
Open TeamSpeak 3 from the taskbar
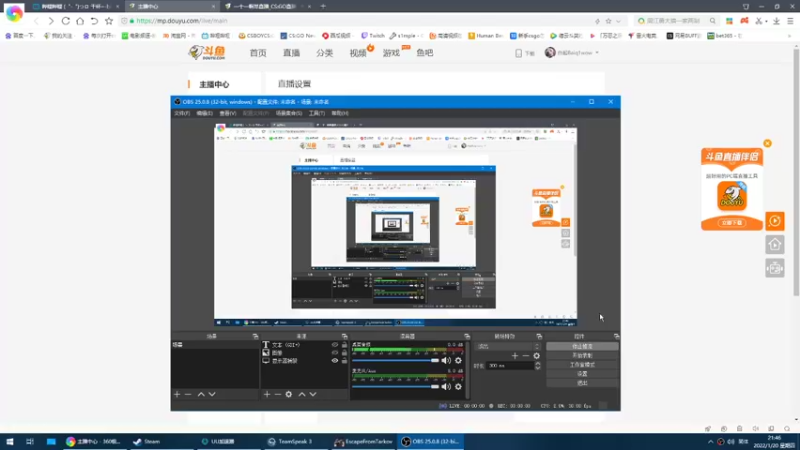coord(296,441)
